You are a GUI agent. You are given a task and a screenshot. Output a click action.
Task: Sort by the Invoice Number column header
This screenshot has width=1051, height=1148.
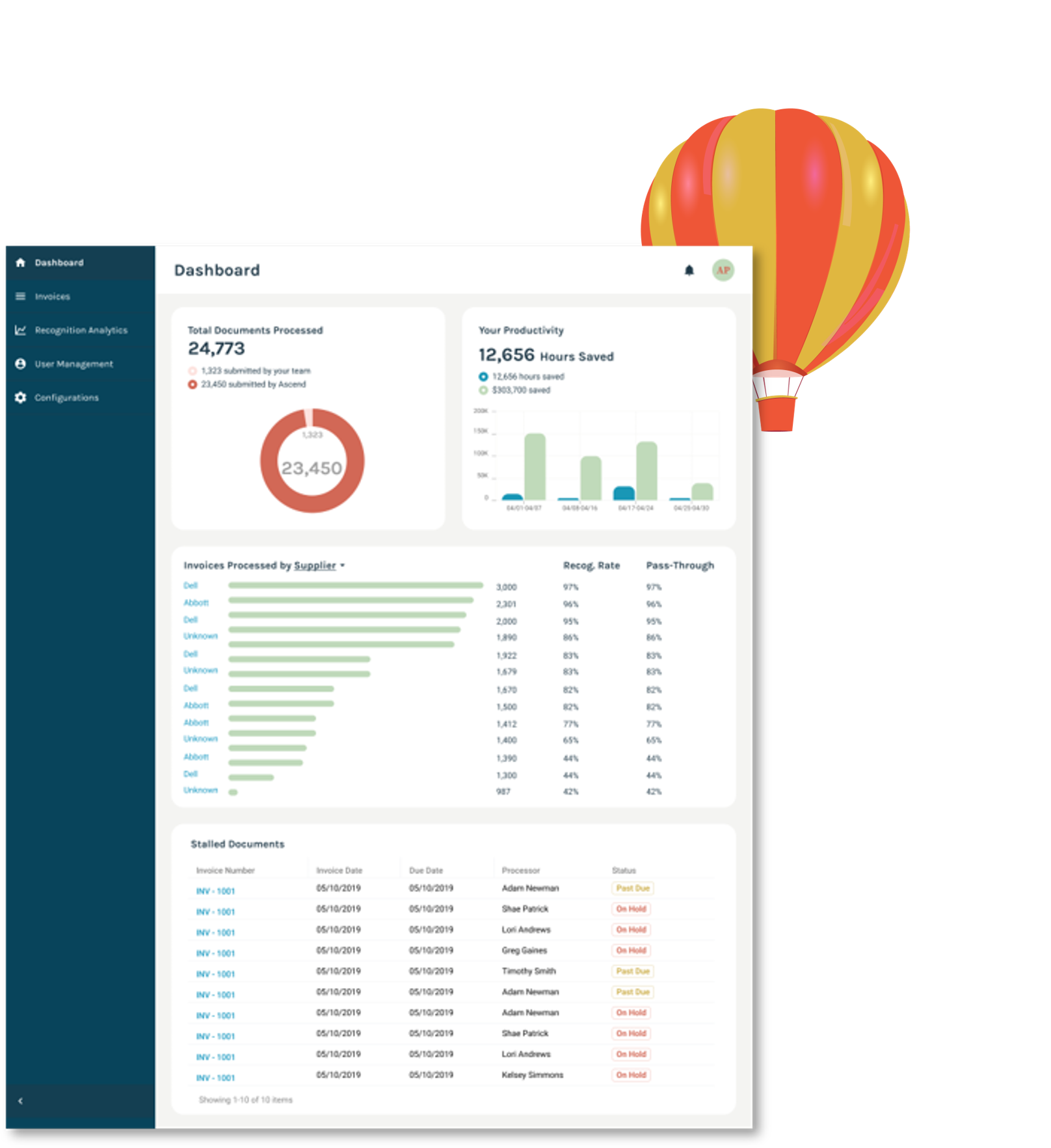click(x=225, y=870)
